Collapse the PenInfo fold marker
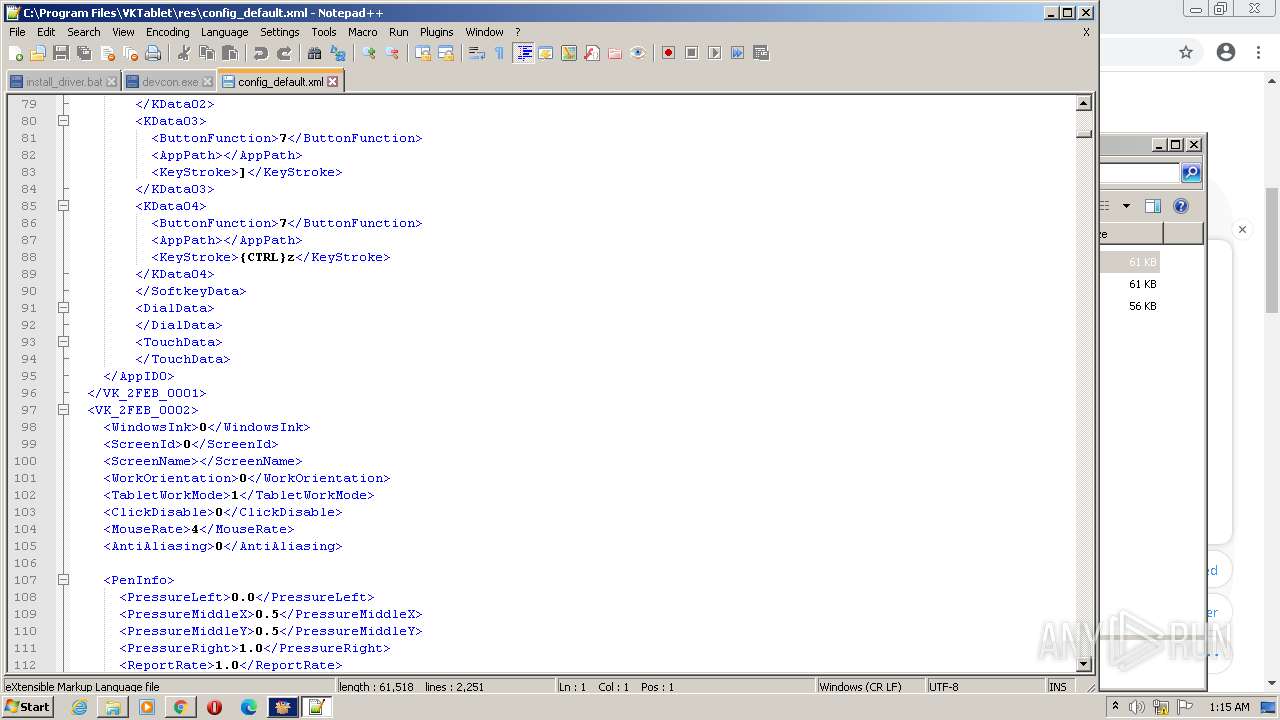This screenshot has height=720, width=1280. click(63, 580)
